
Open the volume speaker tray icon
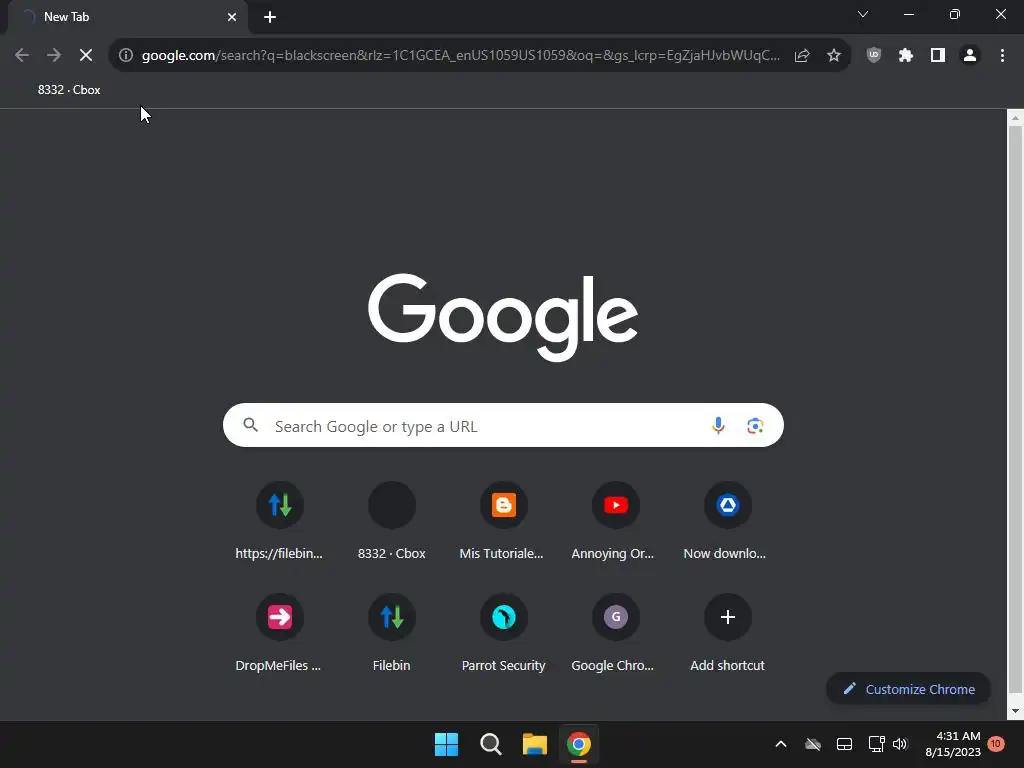tap(901, 744)
